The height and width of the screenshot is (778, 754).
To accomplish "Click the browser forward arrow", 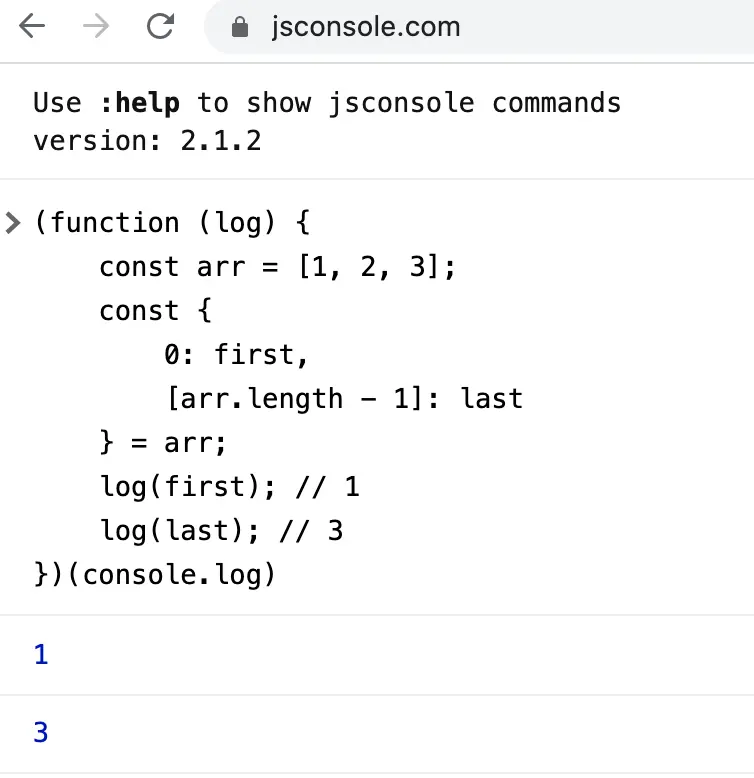I will 96,26.
